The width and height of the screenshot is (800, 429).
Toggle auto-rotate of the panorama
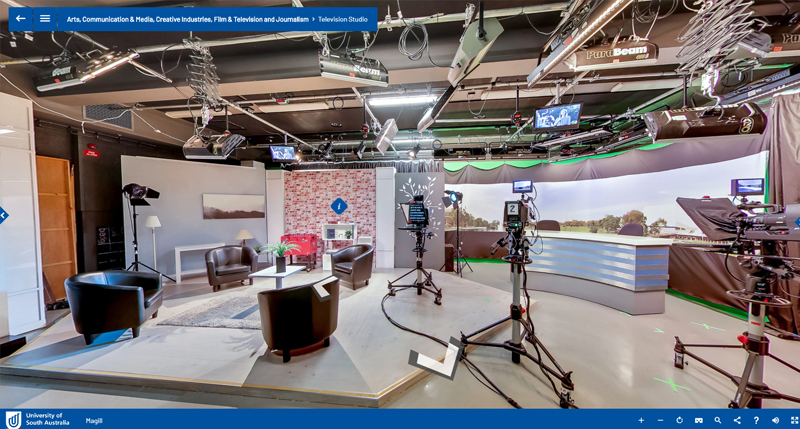pyautogui.click(x=680, y=420)
